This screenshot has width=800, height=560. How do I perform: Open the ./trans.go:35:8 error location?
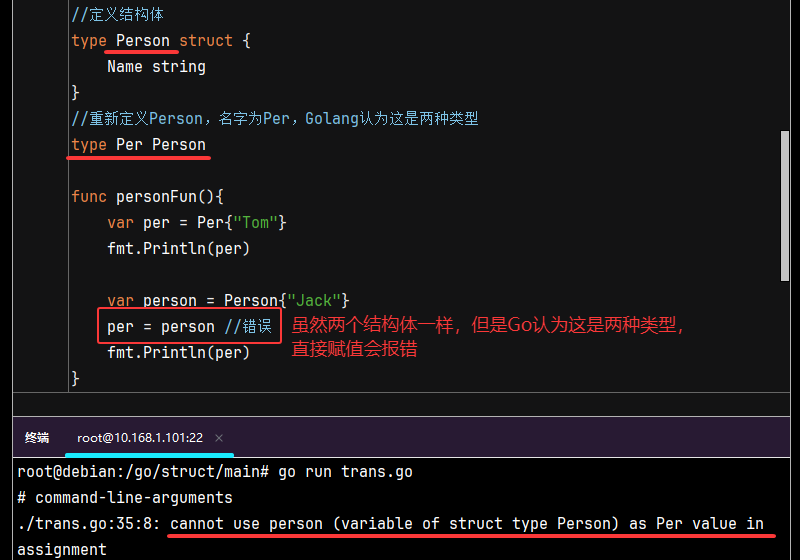click(x=89, y=523)
